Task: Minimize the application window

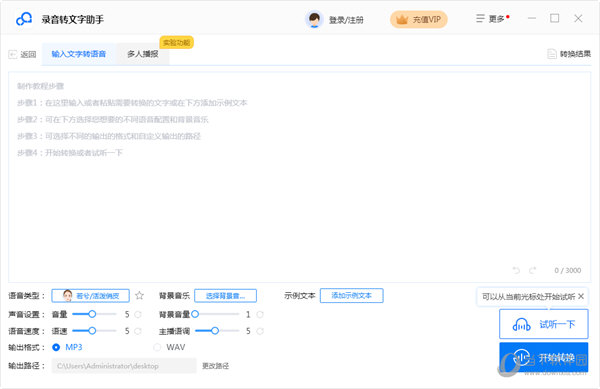Action: (x=532, y=18)
